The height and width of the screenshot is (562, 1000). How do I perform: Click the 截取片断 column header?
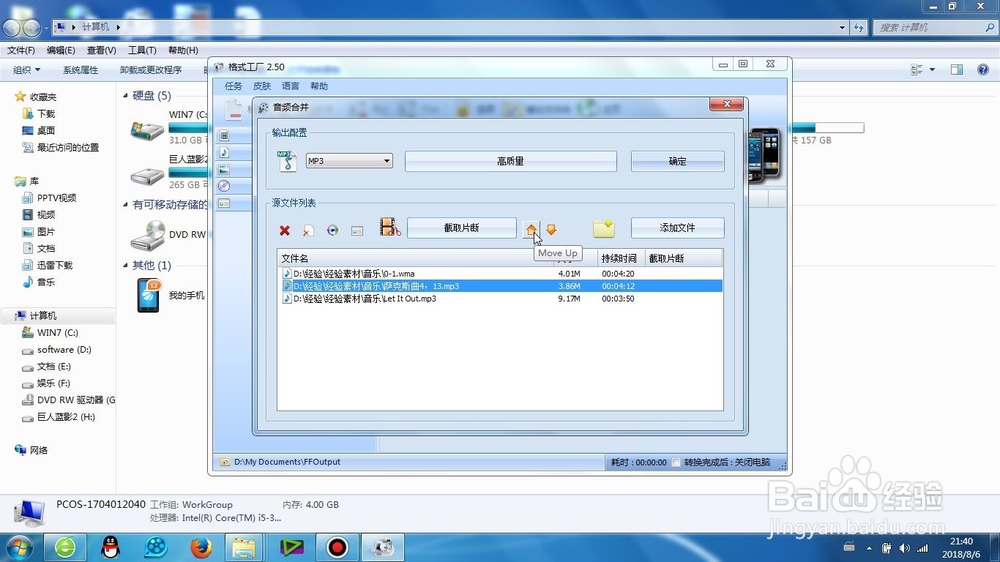click(x=684, y=258)
